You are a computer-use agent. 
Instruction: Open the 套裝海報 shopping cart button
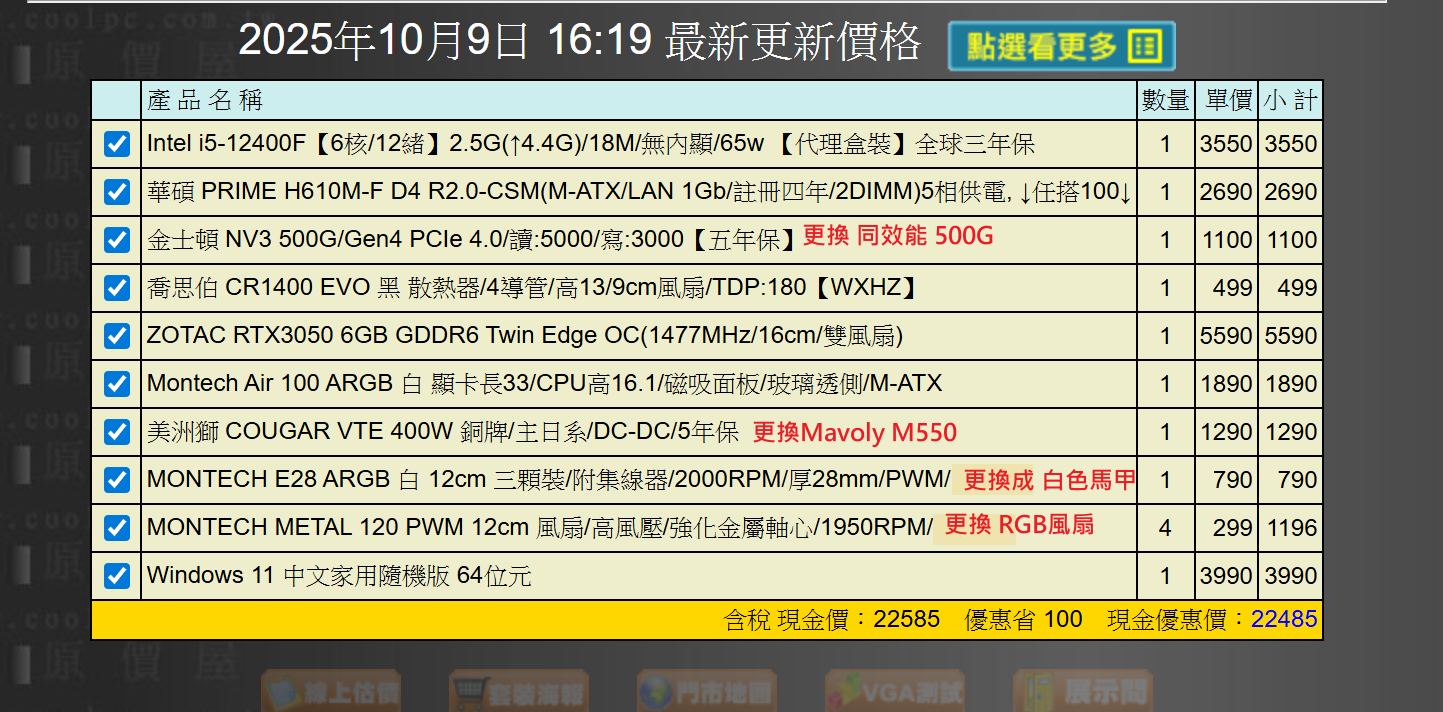pyautogui.click(x=518, y=691)
